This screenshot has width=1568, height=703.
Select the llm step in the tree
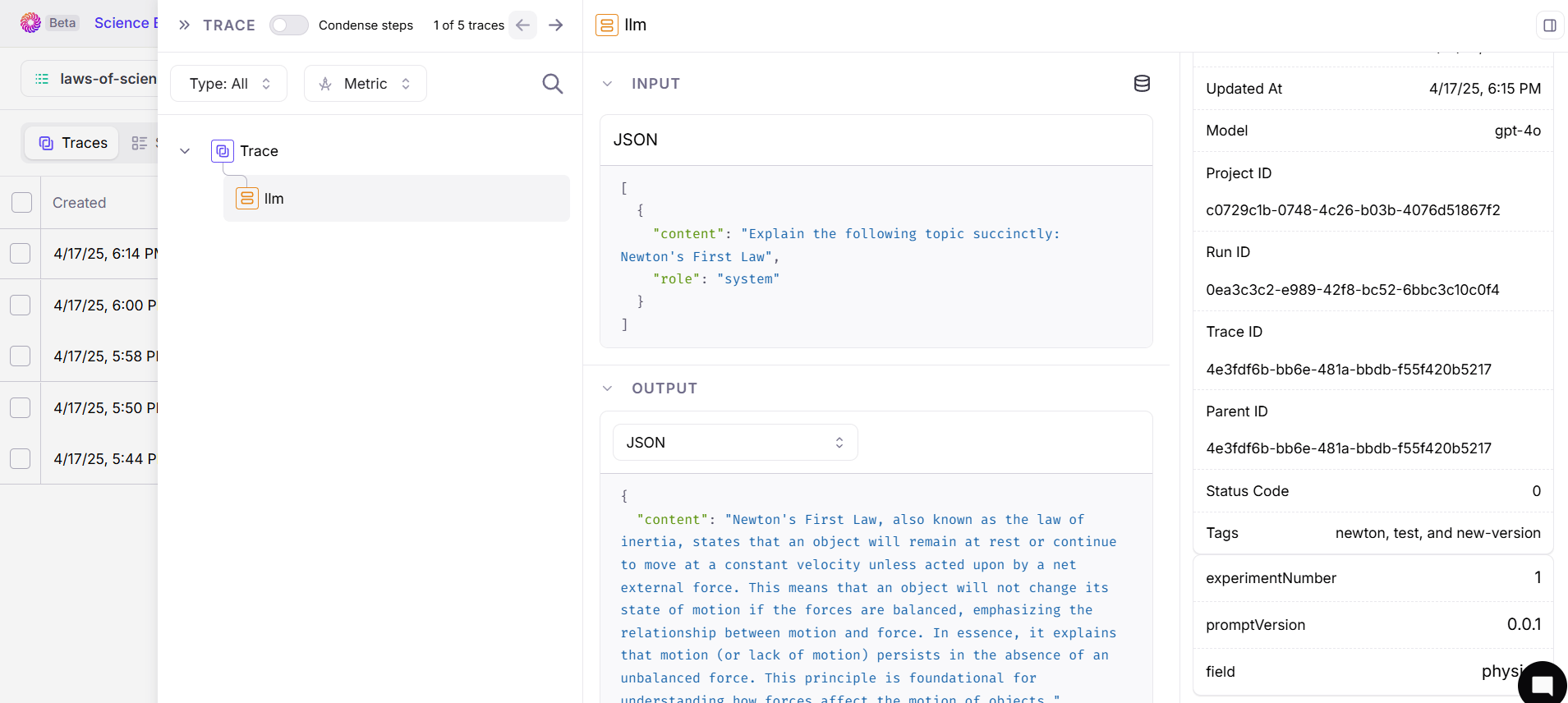click(397, 199)
